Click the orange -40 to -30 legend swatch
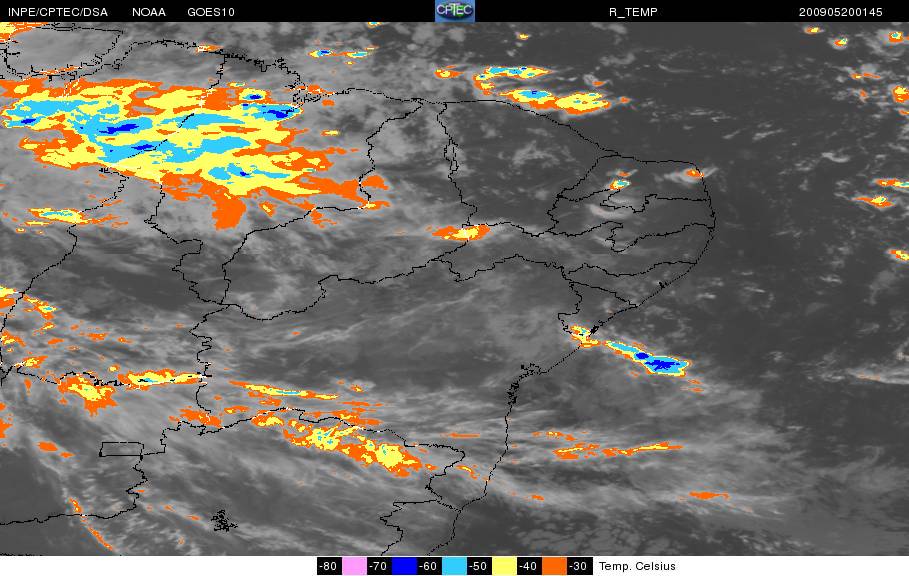 tap(554, 566)
